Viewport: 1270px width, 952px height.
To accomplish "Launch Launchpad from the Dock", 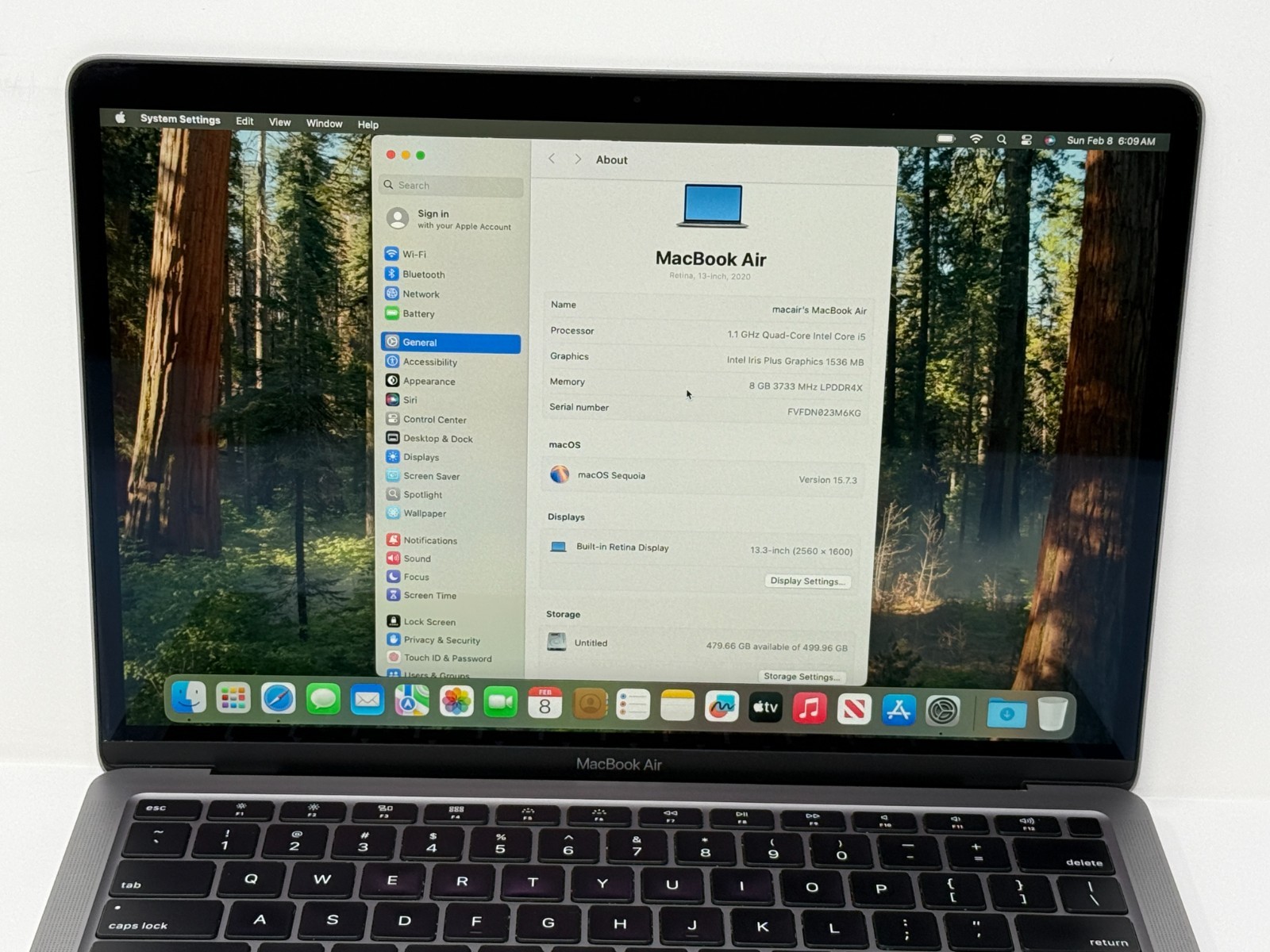I will pyautogui.click(x=233, y=698).
